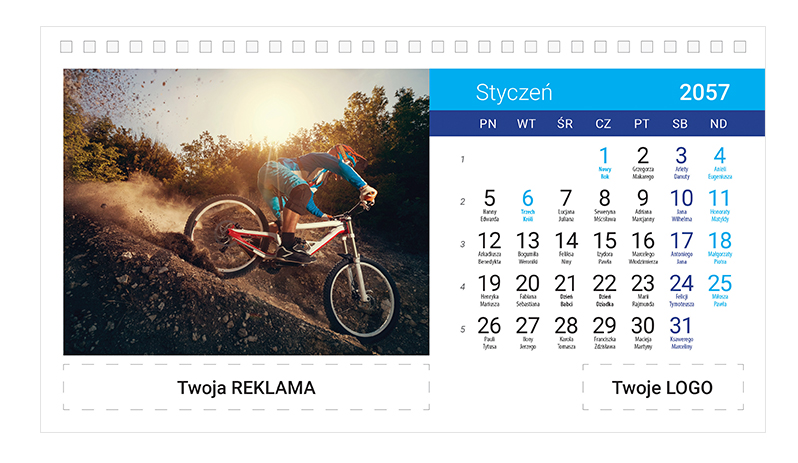798x463 pixels.
Task: Click the SB weekday header
Action: pos(680,124)
